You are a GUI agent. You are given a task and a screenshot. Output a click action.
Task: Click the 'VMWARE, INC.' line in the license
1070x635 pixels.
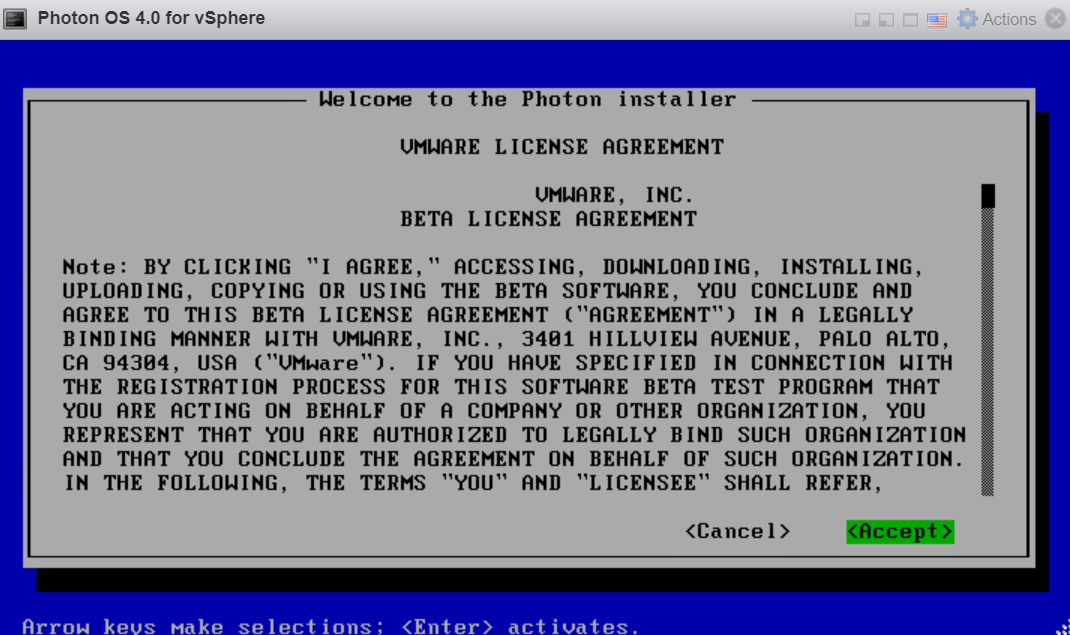click(613, 195)
